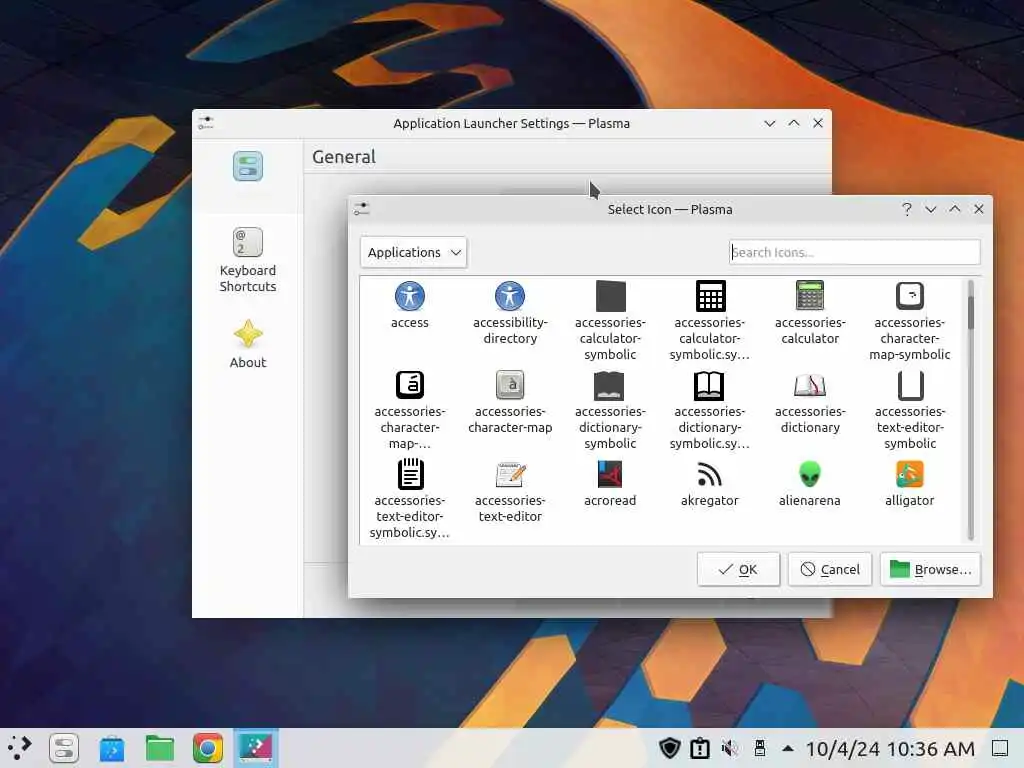Click the show desktop icon
This screenshot has height=768, width=1024.
tap(1000, 748)
